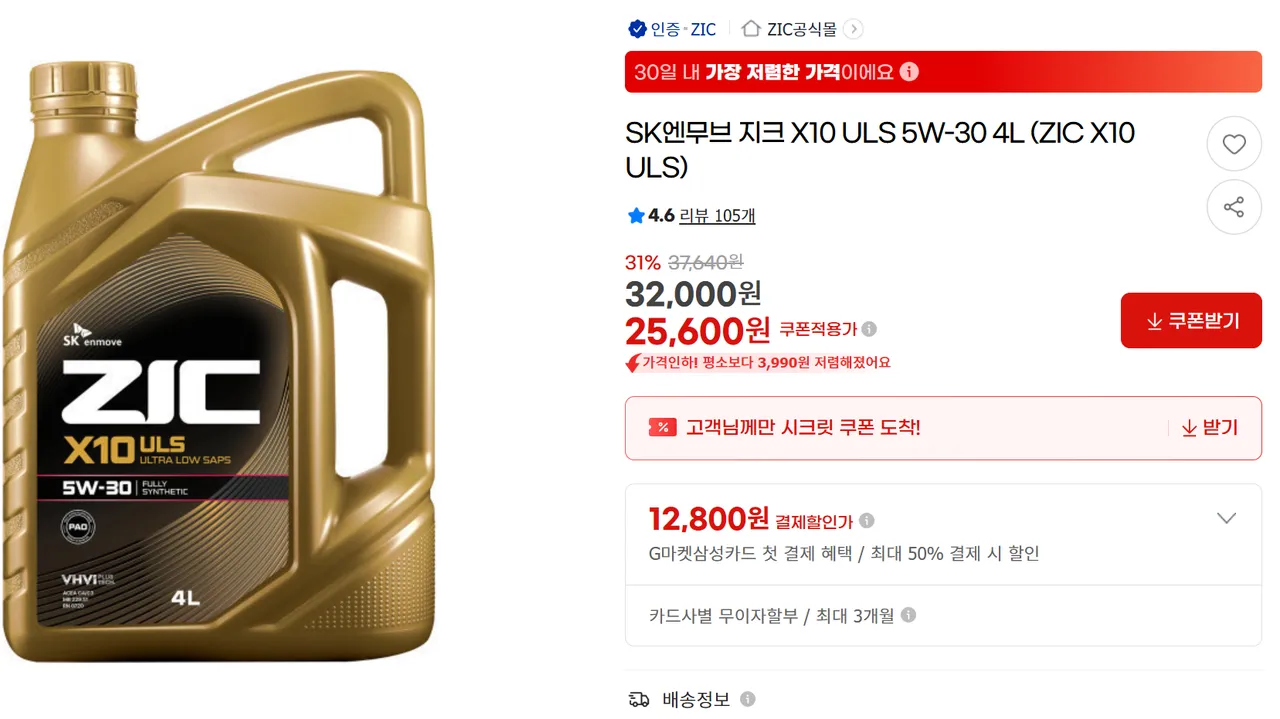Click info icon next to 결제할인가
This screenshot has height=719, width=1280.
(866, 521)
